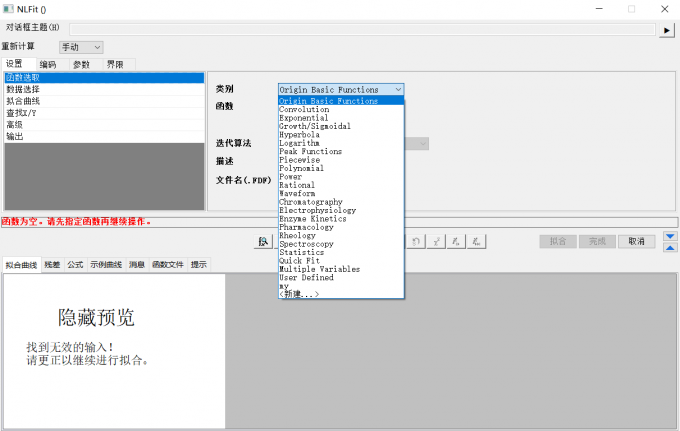Open the 重新计算 dropdown showing 手动

coord(81,47)
